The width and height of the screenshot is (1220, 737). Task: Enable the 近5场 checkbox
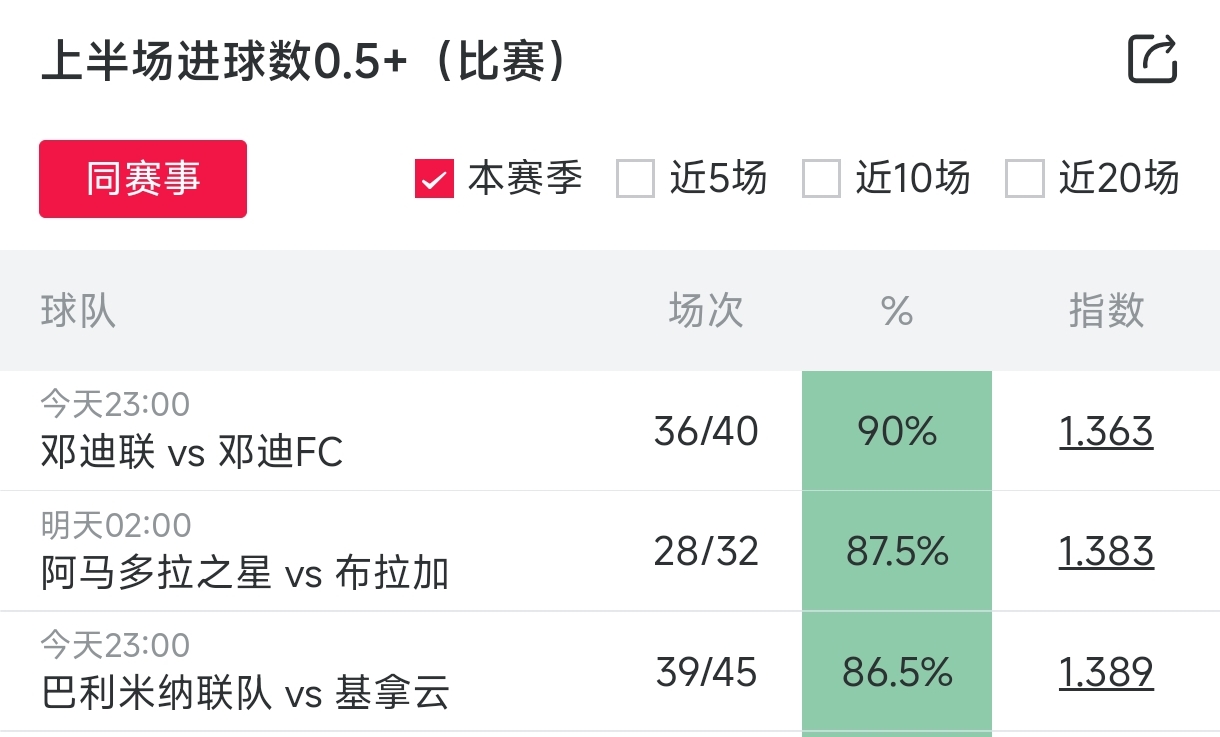pyautogui.click(x=635, y=180)
